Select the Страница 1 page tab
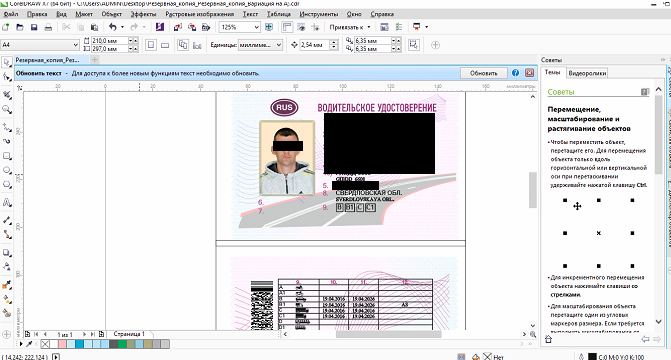 (129, 334)
